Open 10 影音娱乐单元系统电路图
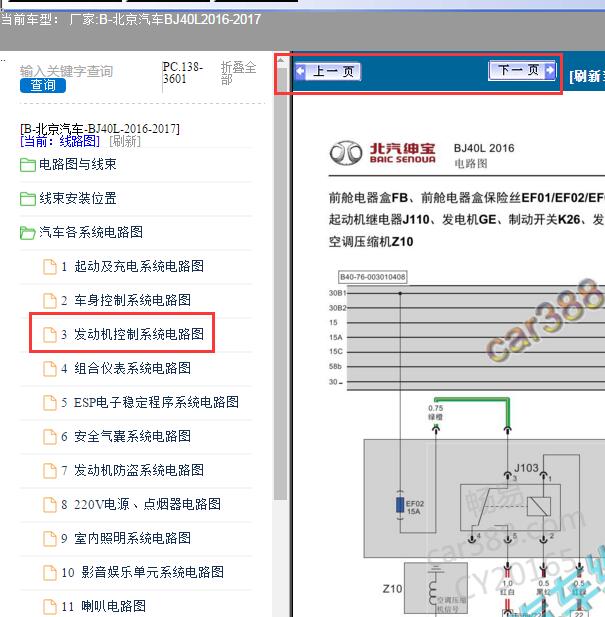 pos(142,572)
